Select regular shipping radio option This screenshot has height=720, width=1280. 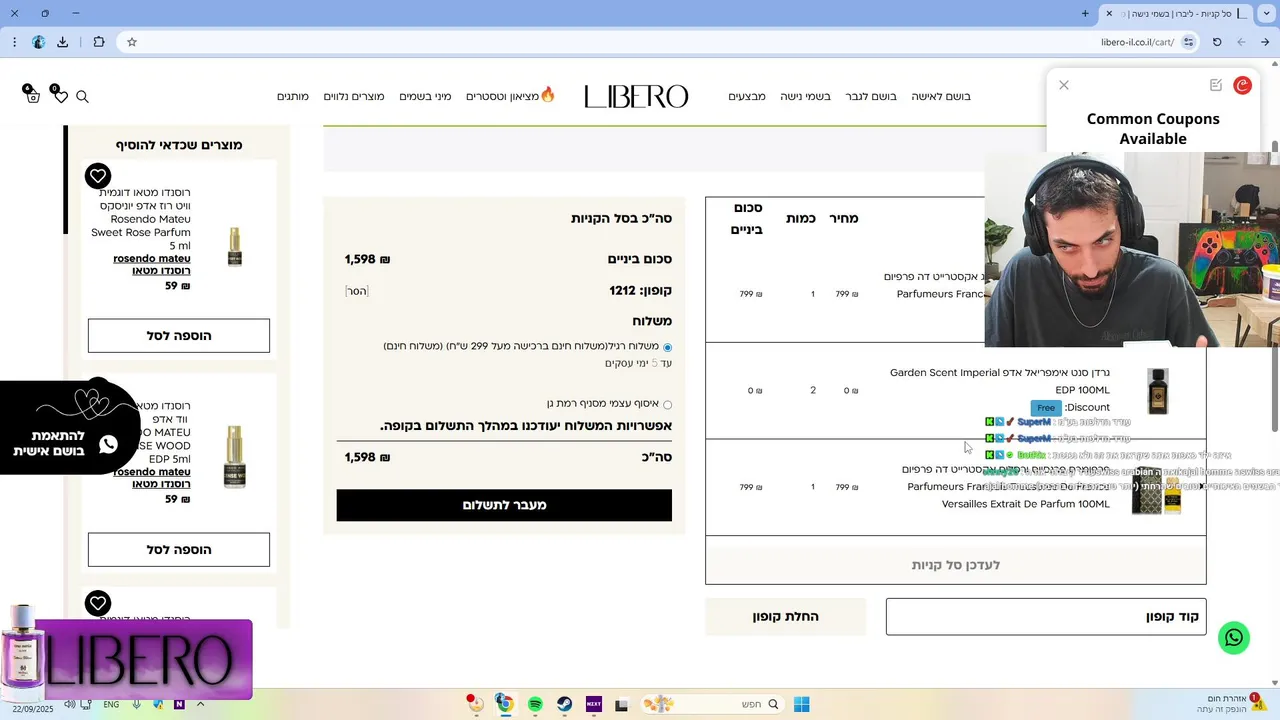coord(667,347)
